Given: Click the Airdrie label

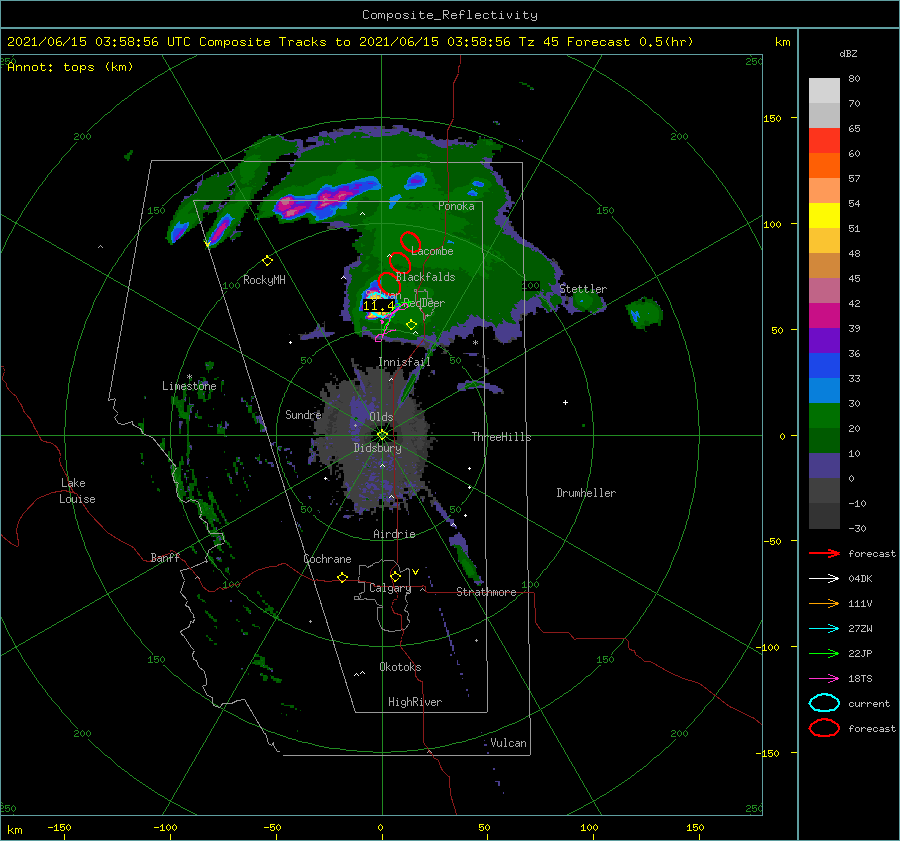Looking at the screenshot, I should coord(394,534).
